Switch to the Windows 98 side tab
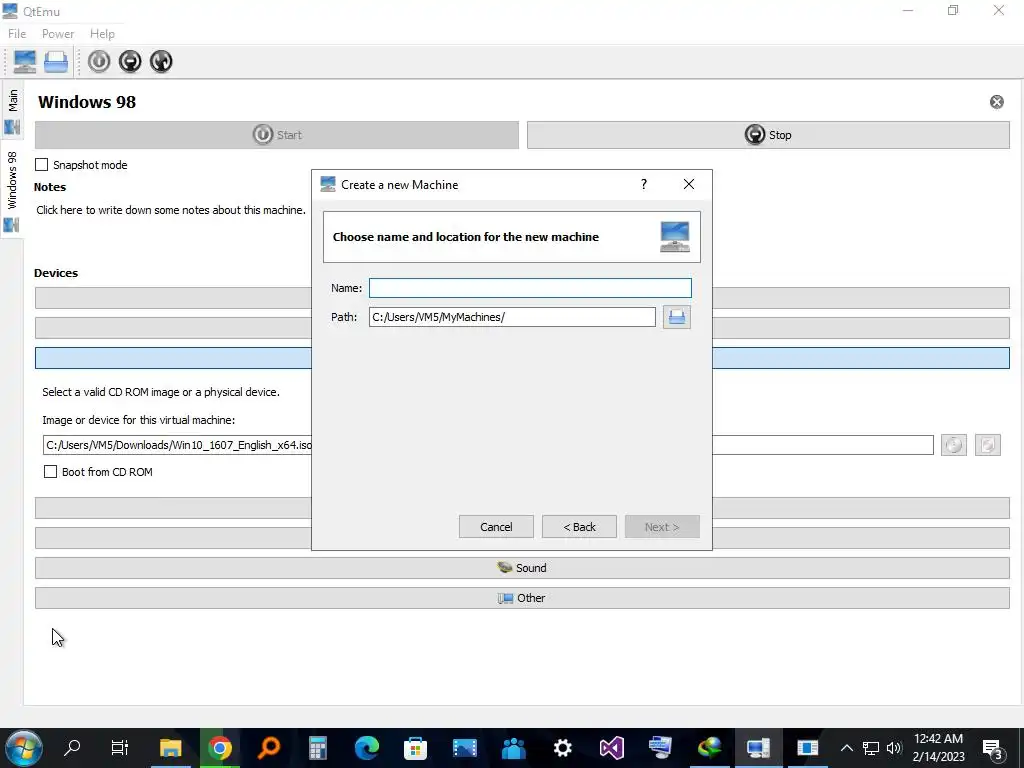The height and width of the screenshot is (768, 1024). pyautogui.click(x=12, y=189)
